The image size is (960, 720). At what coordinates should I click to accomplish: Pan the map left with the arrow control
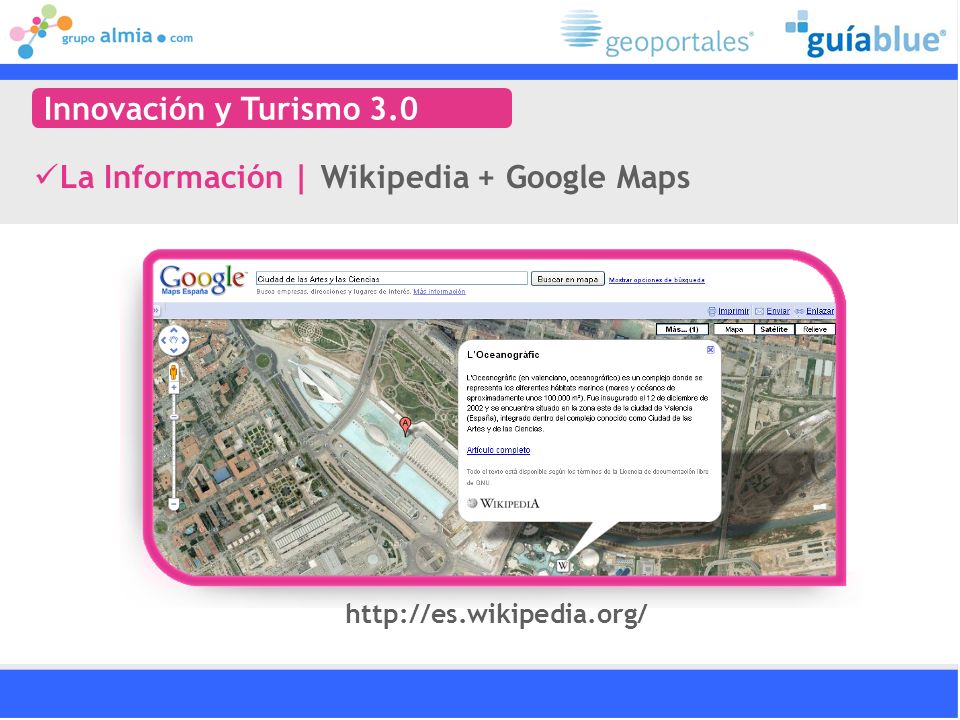164,340
